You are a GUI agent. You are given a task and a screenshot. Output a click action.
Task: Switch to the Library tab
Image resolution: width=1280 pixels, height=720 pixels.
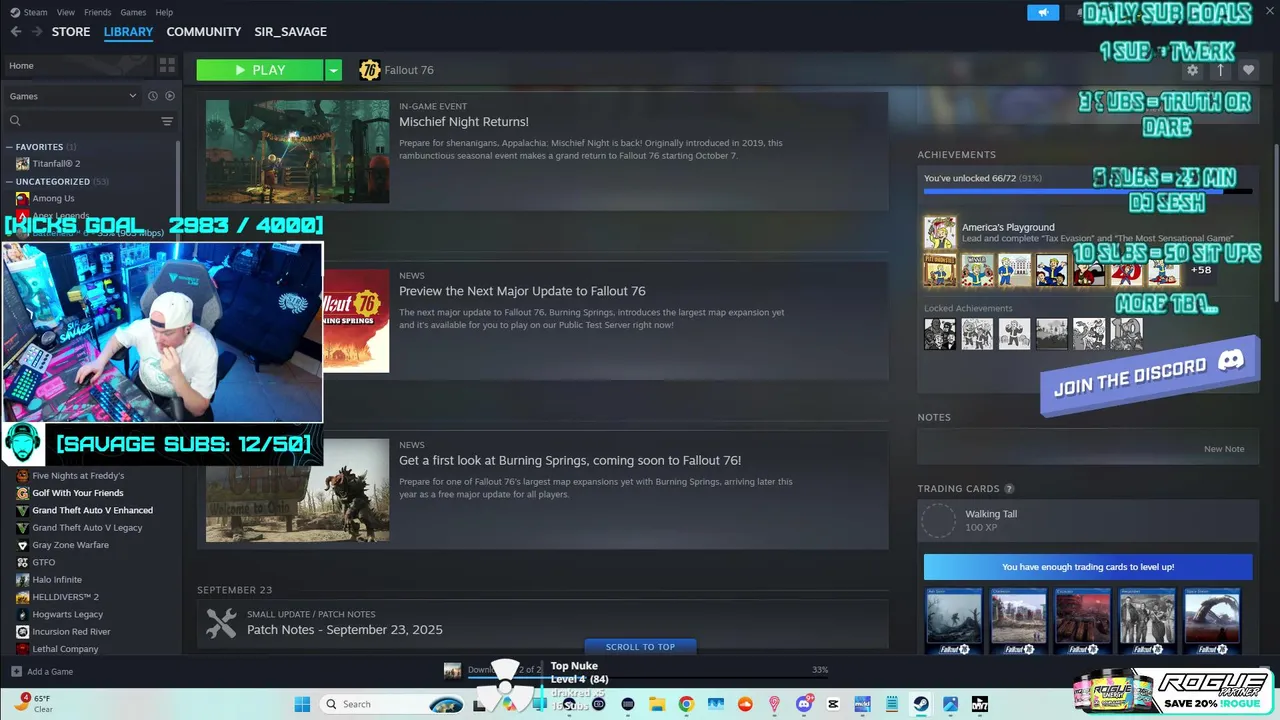point(128,32)
